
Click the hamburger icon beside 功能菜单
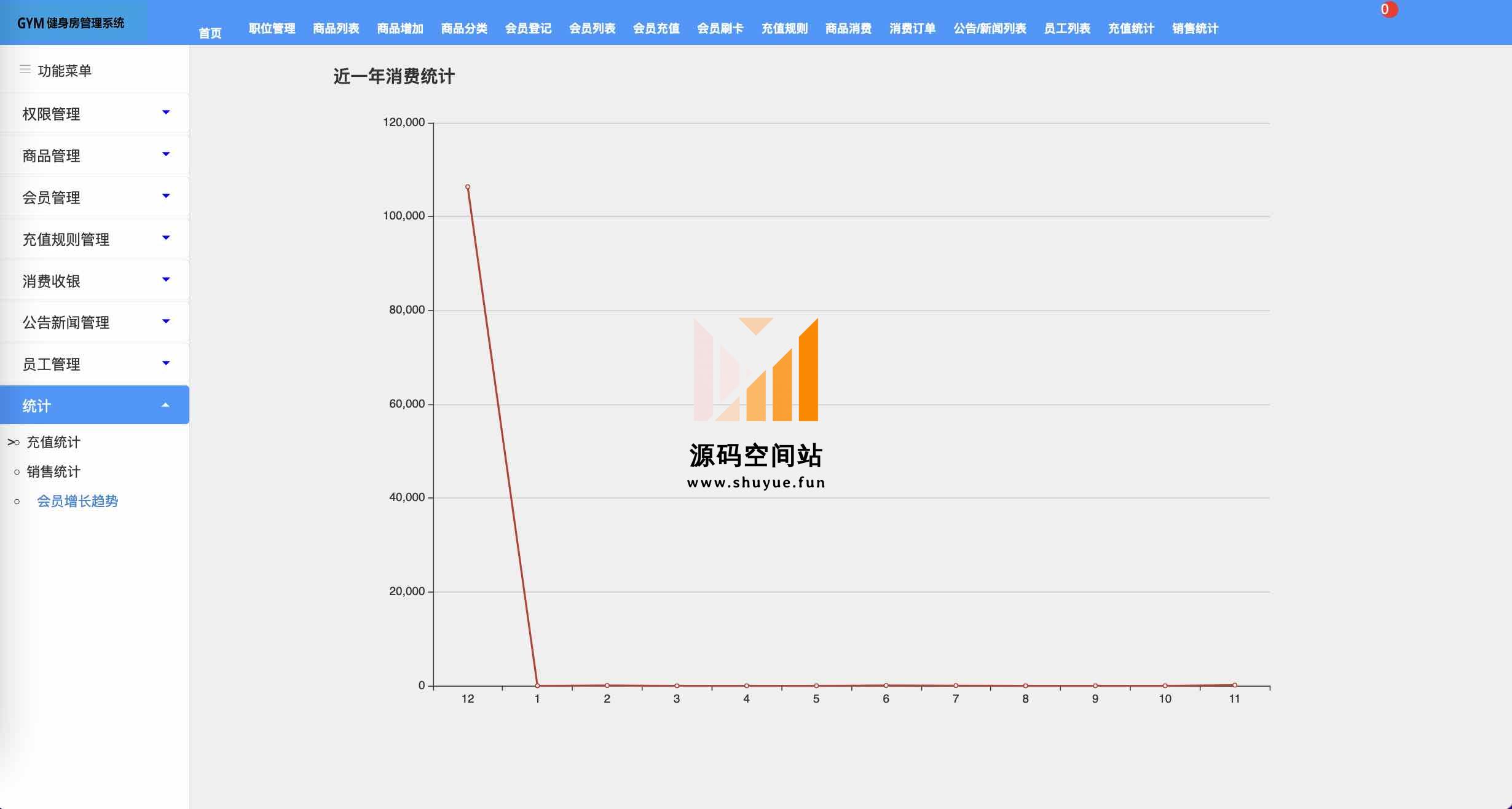(x=25, y=69)
